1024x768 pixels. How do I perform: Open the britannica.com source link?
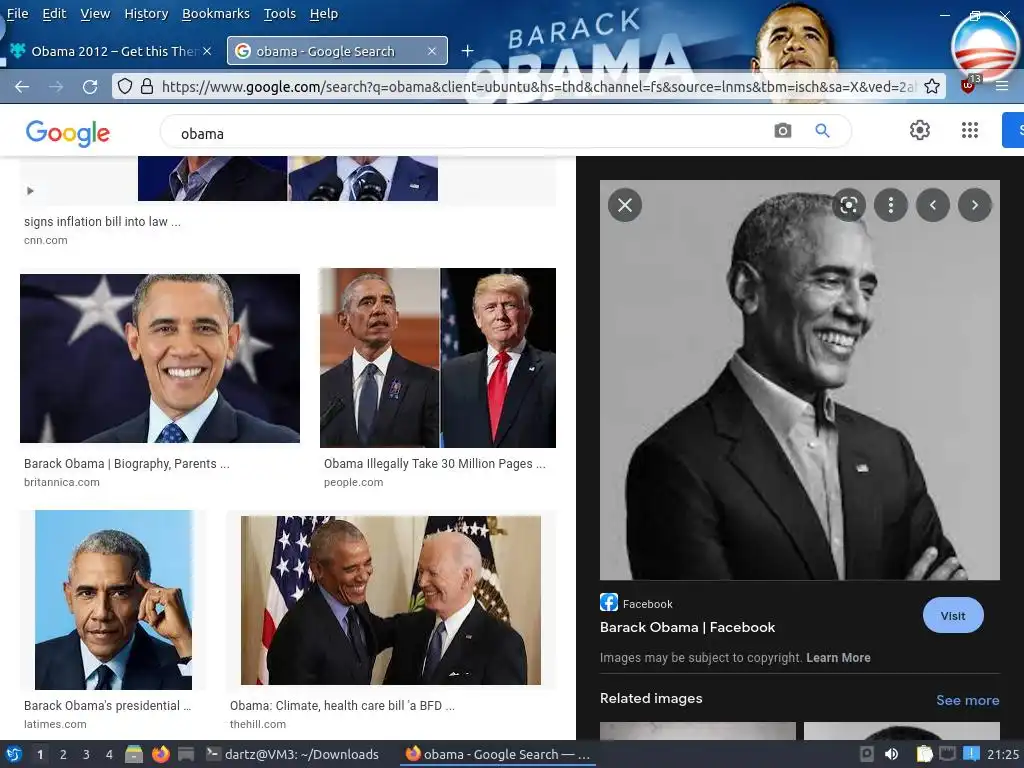[61, 483]
